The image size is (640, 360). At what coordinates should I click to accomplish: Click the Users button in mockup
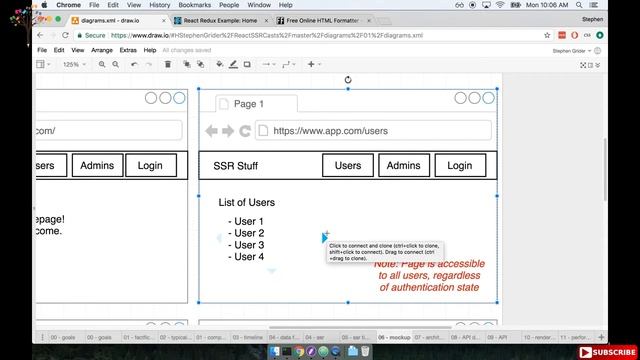point(348,165)
